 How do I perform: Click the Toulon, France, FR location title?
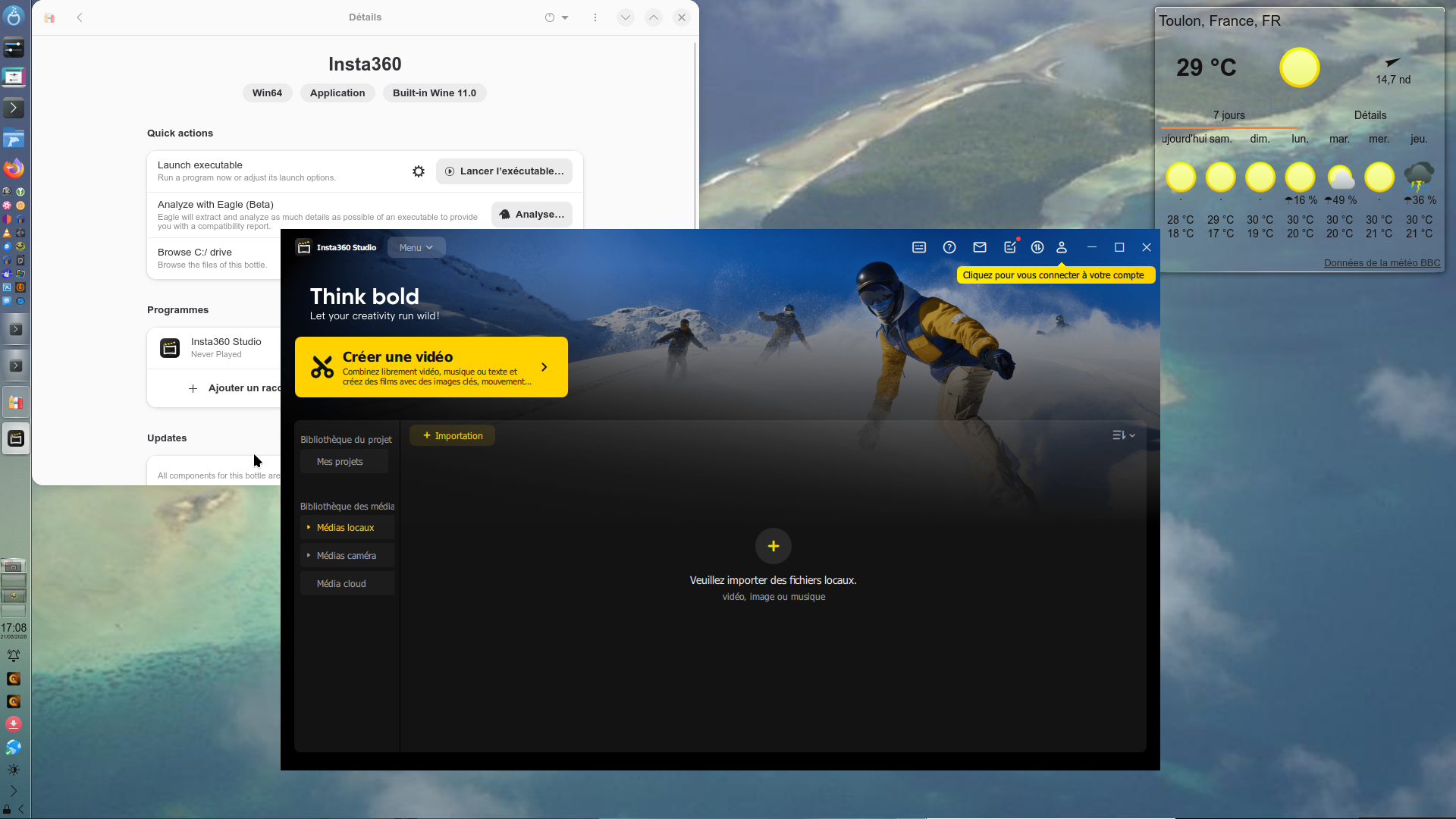(1219, 21)
